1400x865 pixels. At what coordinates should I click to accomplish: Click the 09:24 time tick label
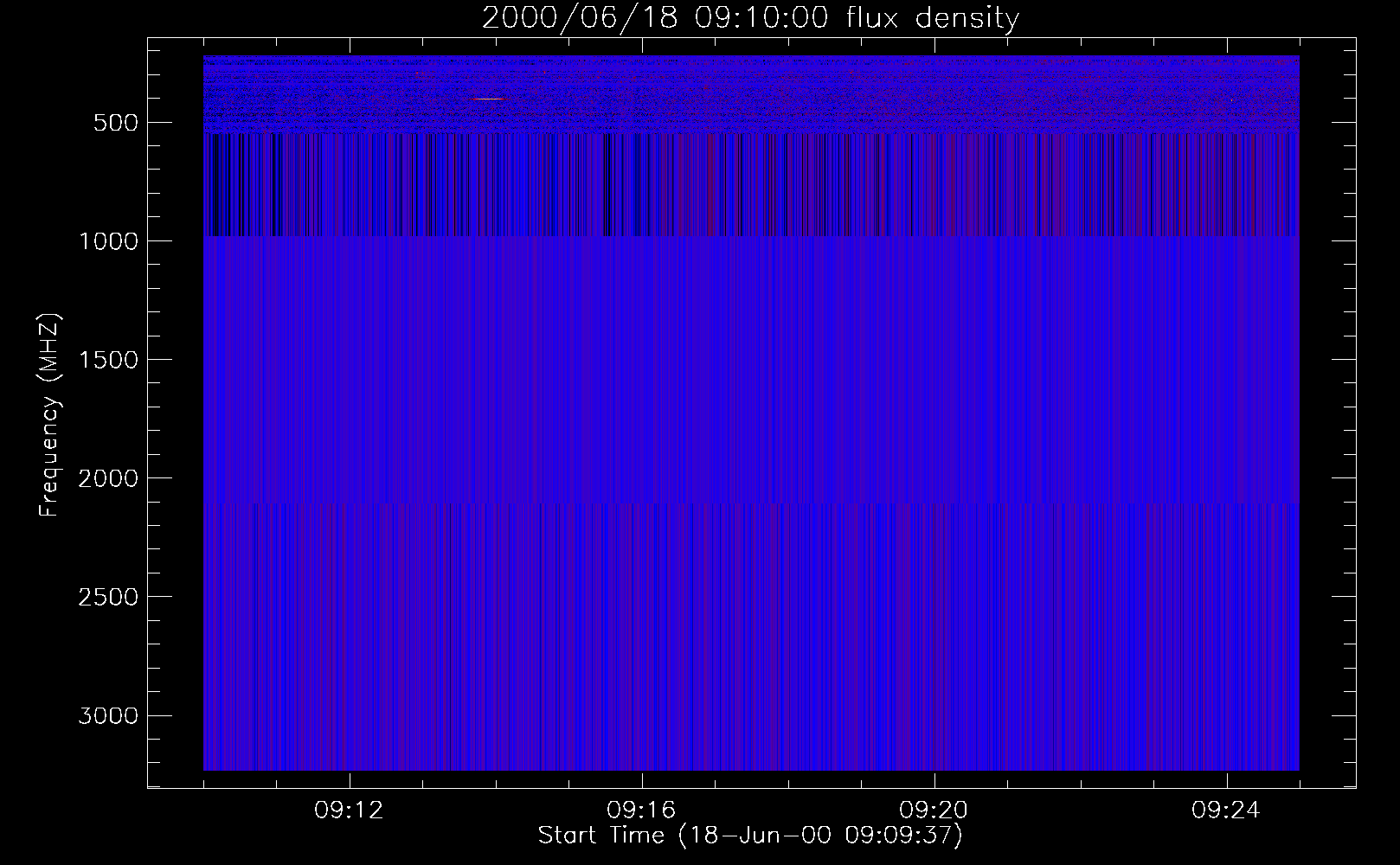coord(1226,811)
